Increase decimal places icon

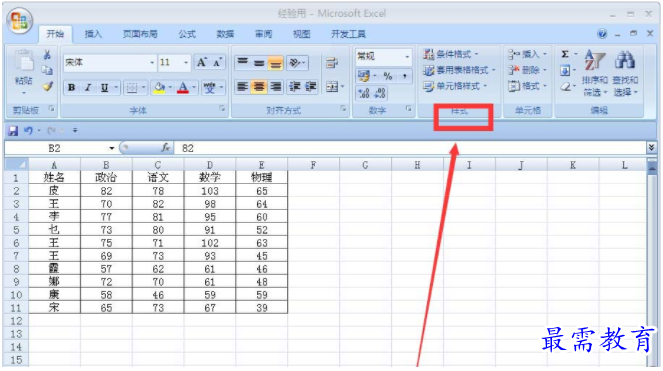tap(364, 93)
